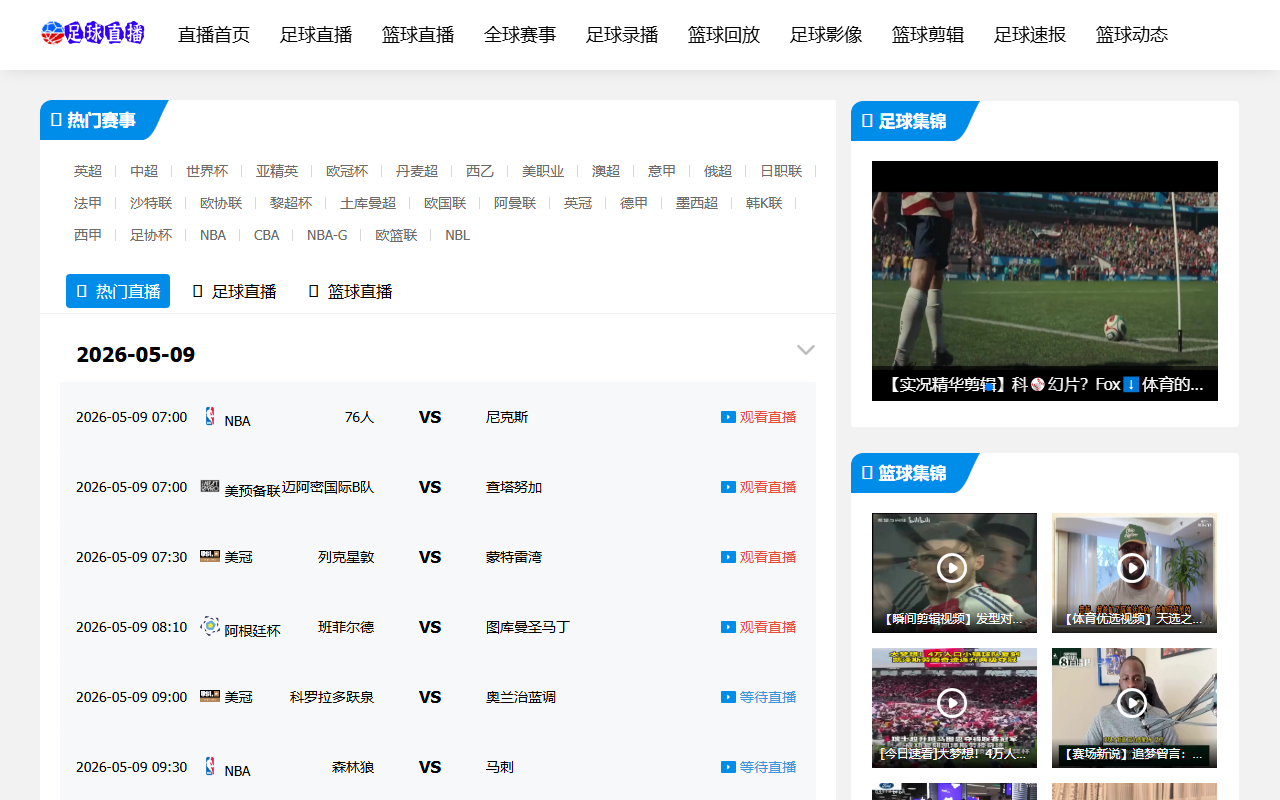The image size is (1280, 800).
Task: Collapse the 2026-05-09 date section
Action: (806, 350)
